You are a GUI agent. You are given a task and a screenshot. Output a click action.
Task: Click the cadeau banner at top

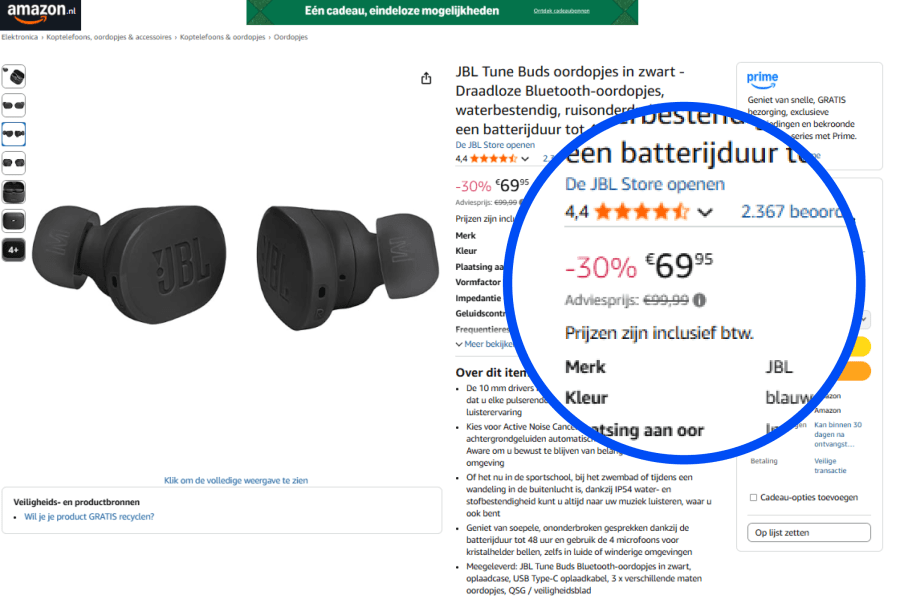[442, 11]
